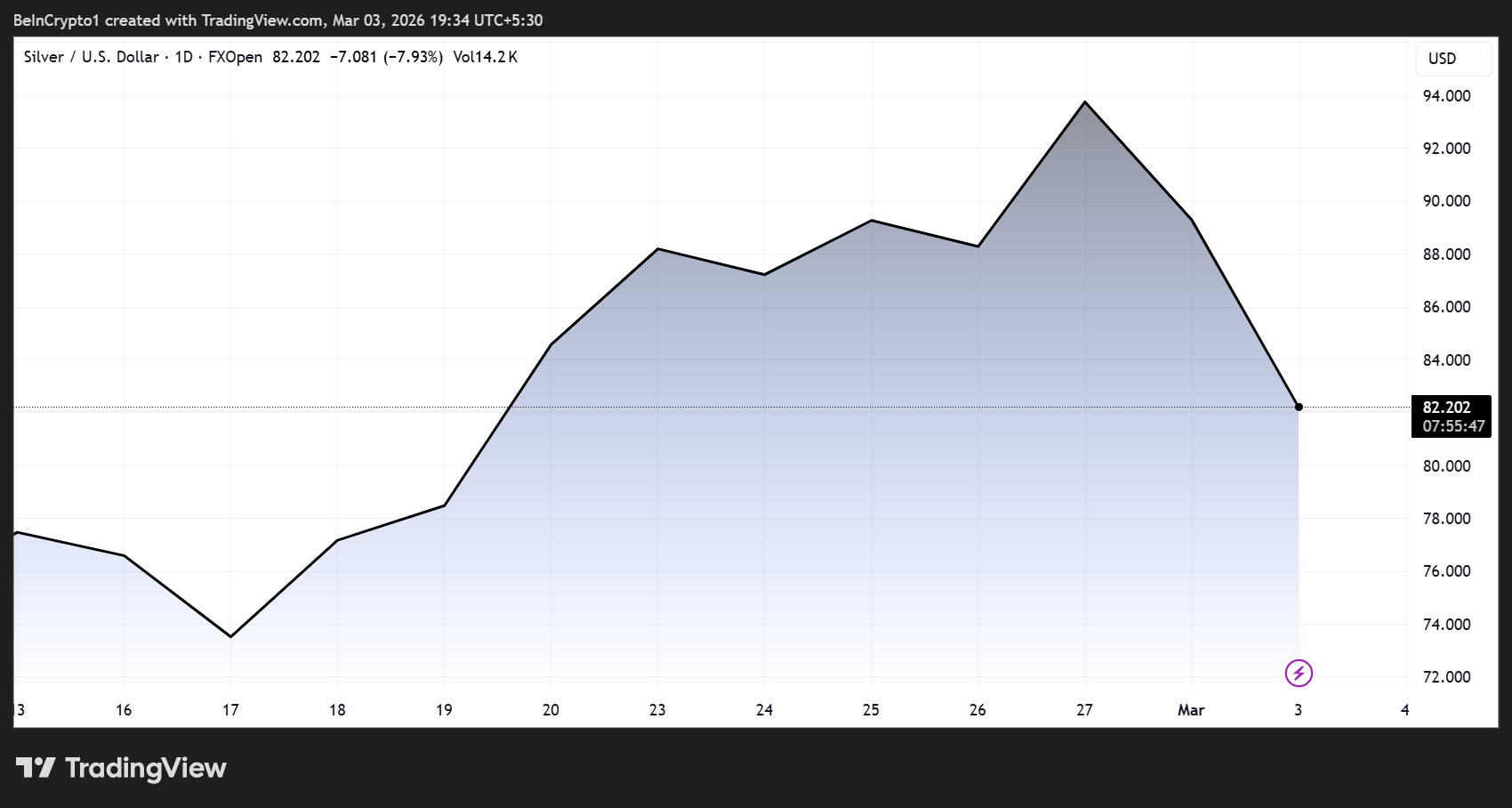Select Mar on the date axis
The height and width of the screenshot is (808, 1512).
[x=1191, y=710]
